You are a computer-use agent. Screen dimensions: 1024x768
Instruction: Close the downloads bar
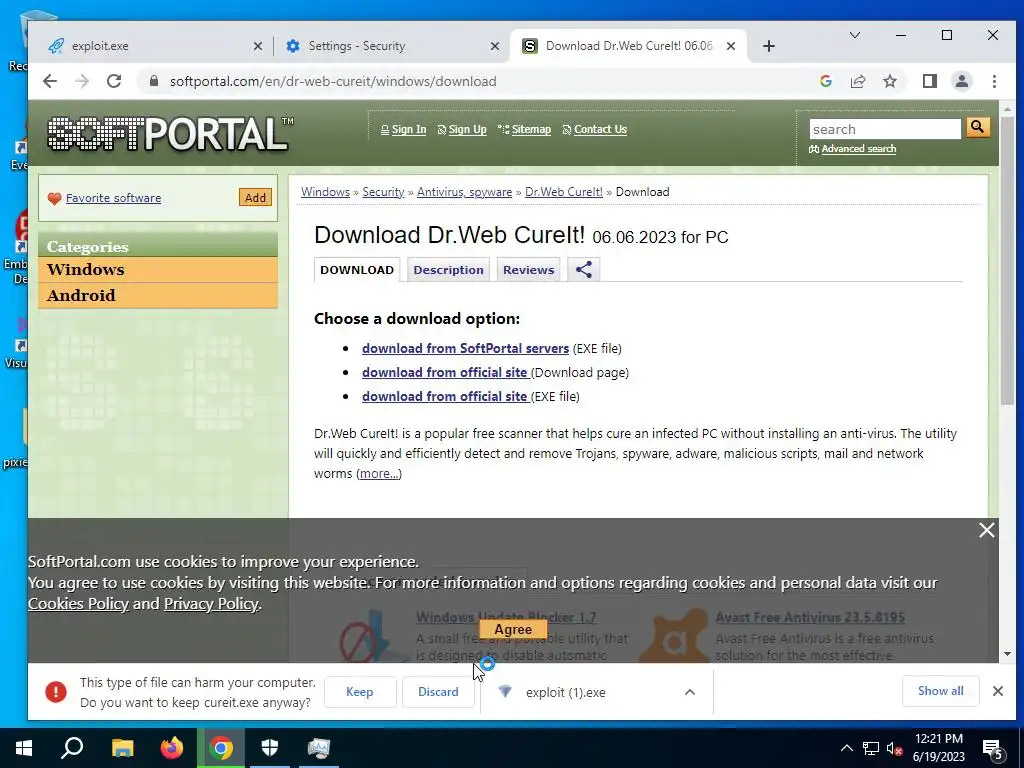[x=997, y=691]
